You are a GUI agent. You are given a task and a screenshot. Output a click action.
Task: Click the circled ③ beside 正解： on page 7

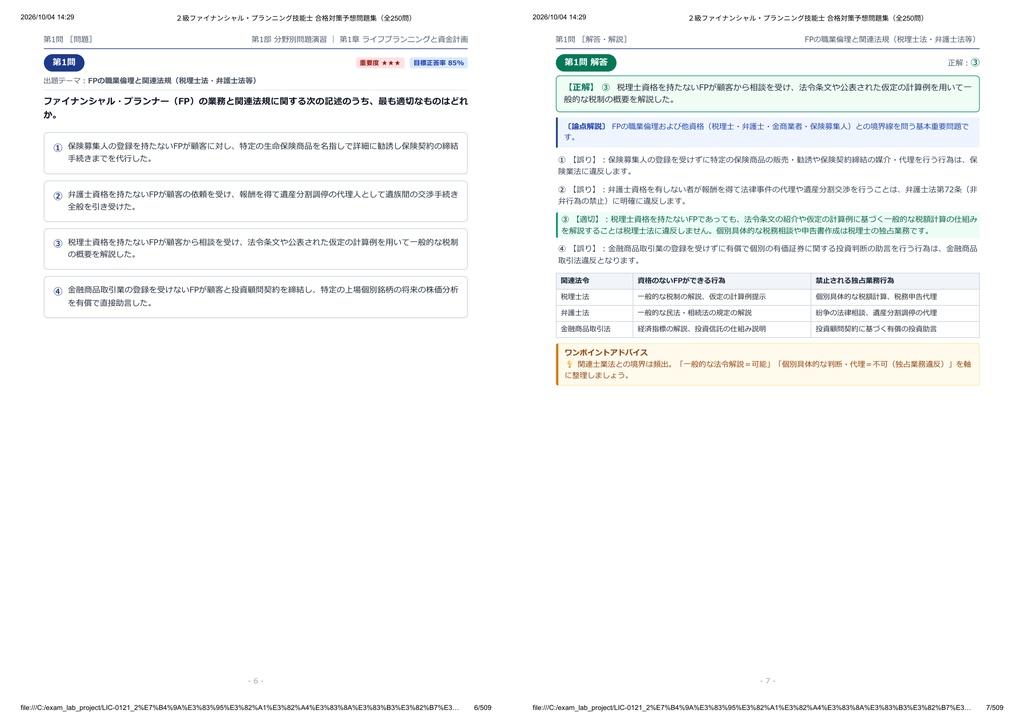(974, 63)
